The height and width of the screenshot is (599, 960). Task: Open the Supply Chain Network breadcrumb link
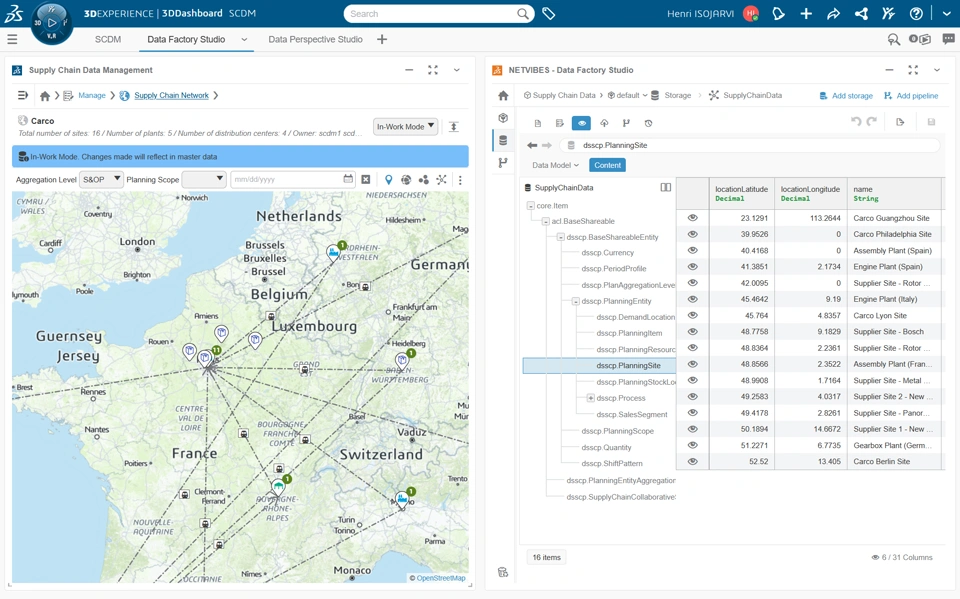[x=171, y=96]
